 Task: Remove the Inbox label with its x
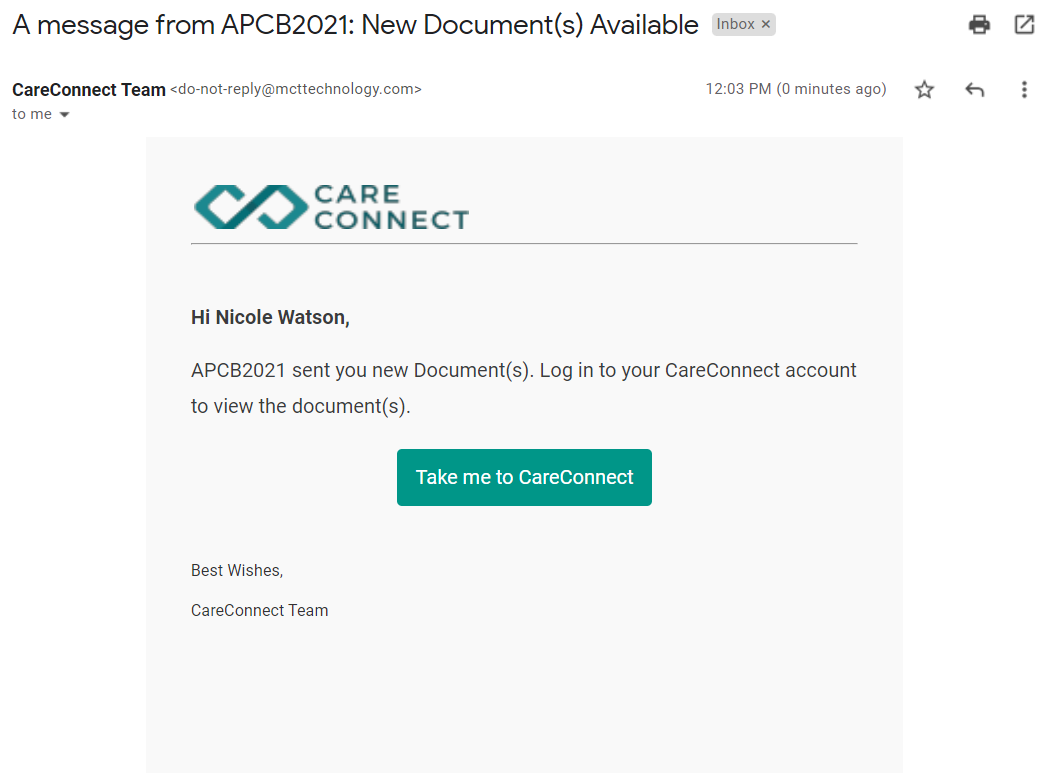coord(766,24)
